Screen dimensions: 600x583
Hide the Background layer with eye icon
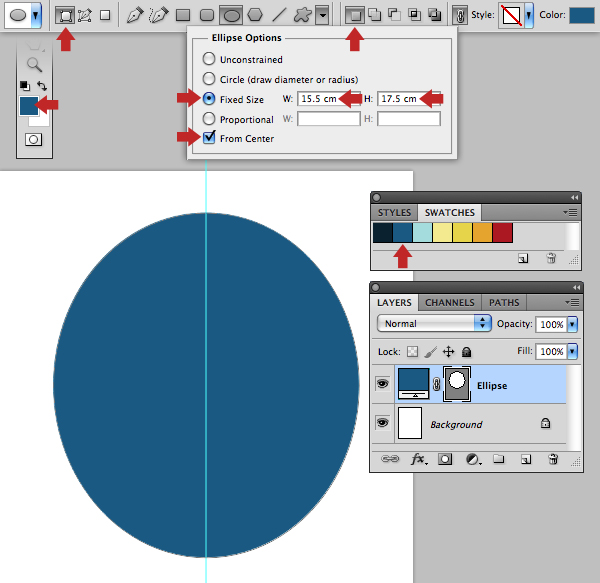point(382,423)
